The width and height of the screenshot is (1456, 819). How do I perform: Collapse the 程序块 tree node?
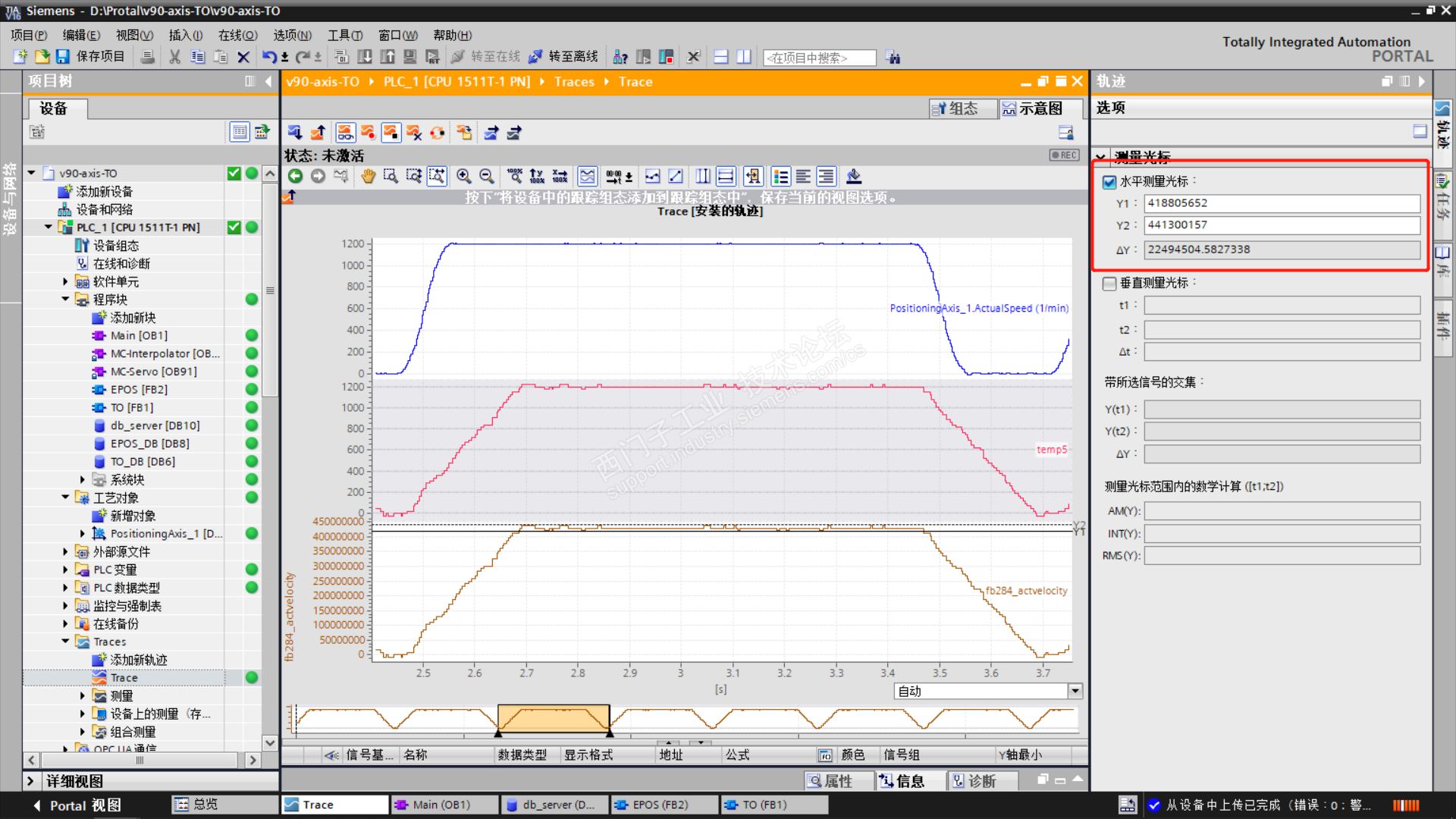tap(65, 300)
